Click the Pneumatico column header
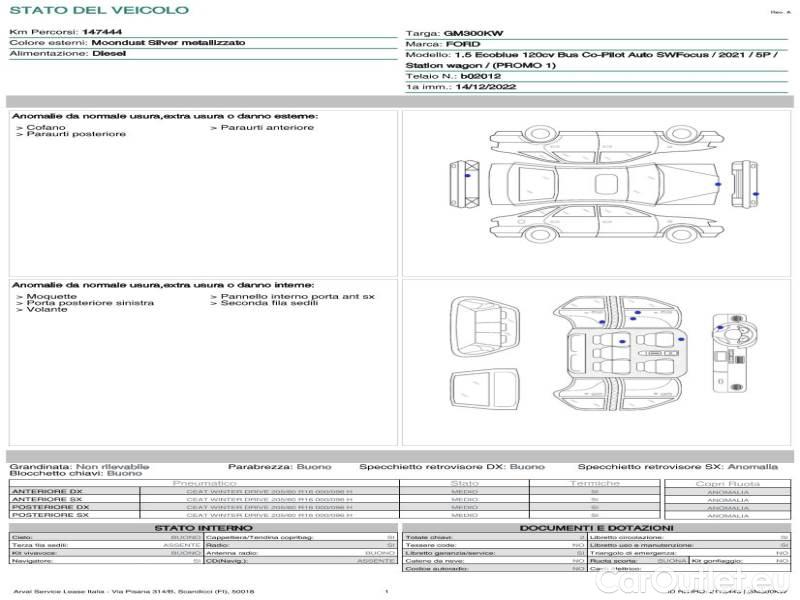The width and height of the screenshot is (800, 600). (x=204, y=483)
